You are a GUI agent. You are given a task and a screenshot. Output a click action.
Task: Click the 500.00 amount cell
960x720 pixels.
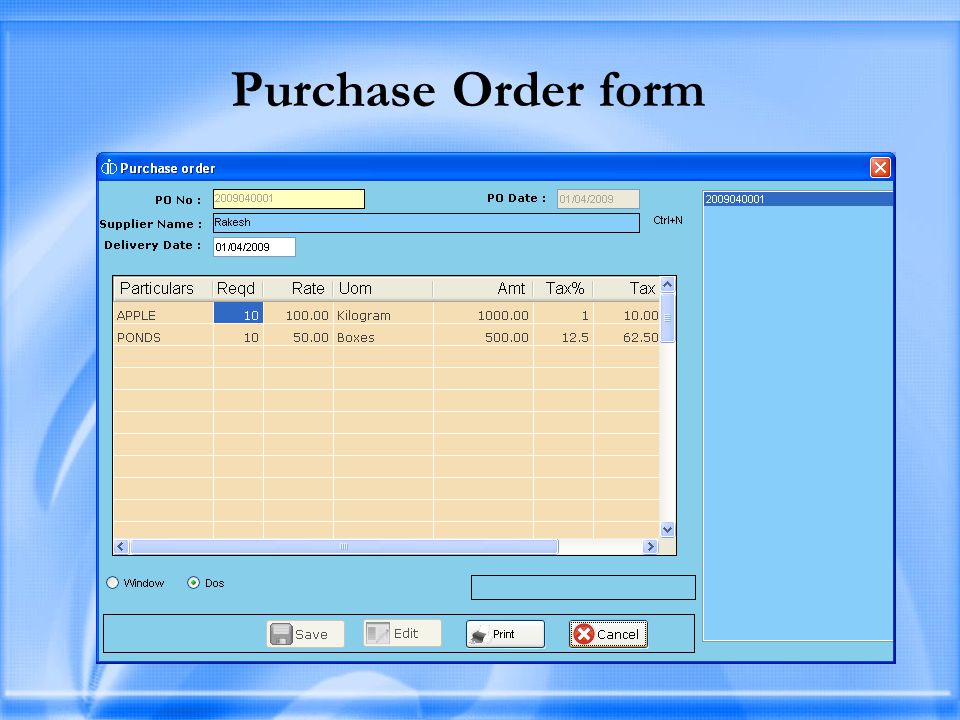click(x=483, y=337)
